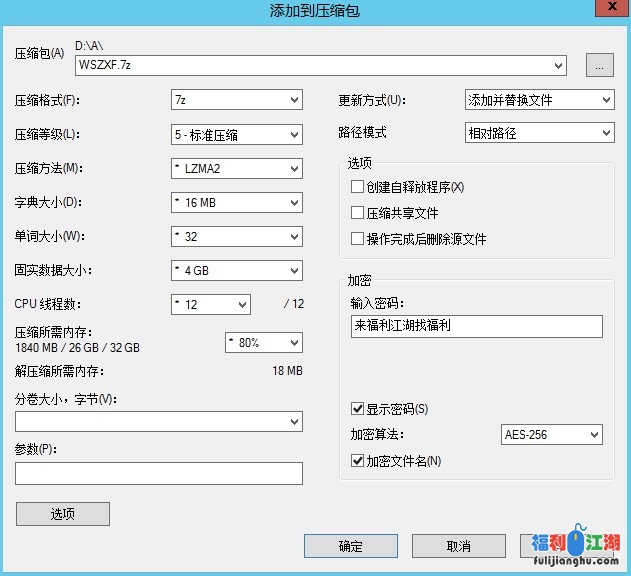Open the 16 MB dictionary size dropdown
Viewport: 631px width, 576px height.
point(236,203)
